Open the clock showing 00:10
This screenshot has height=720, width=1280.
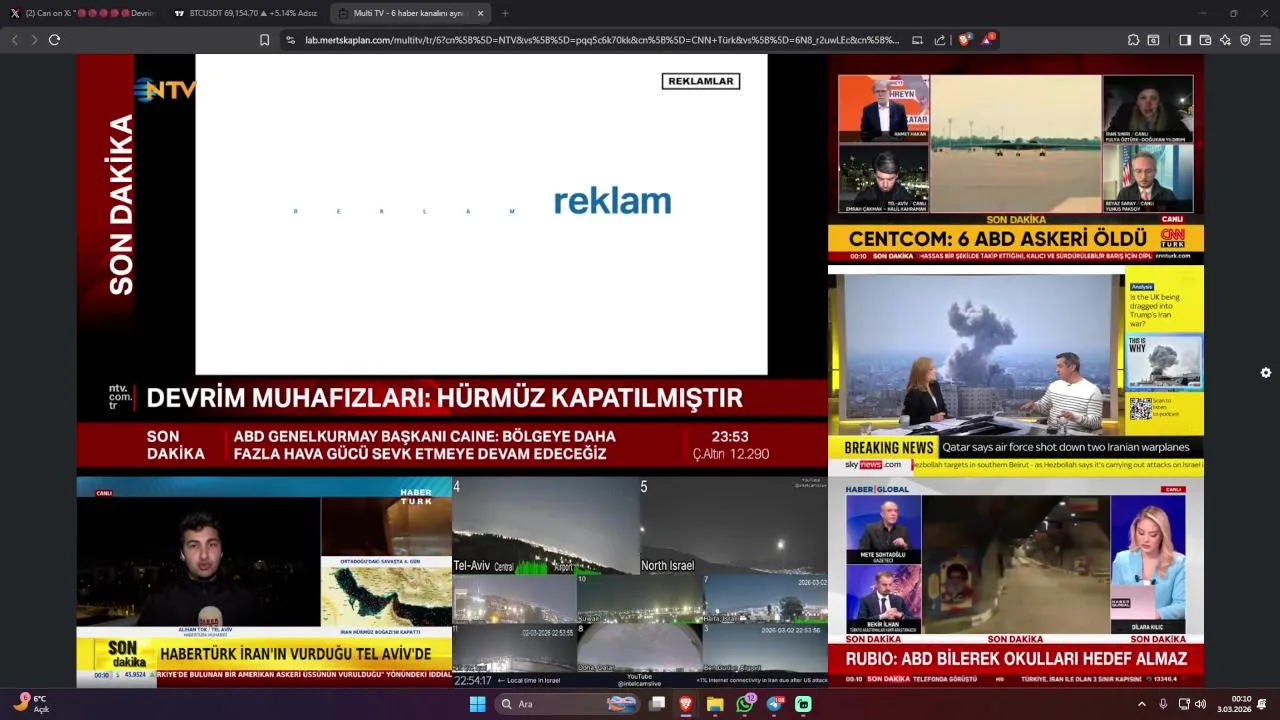(x=1236, y=704)
